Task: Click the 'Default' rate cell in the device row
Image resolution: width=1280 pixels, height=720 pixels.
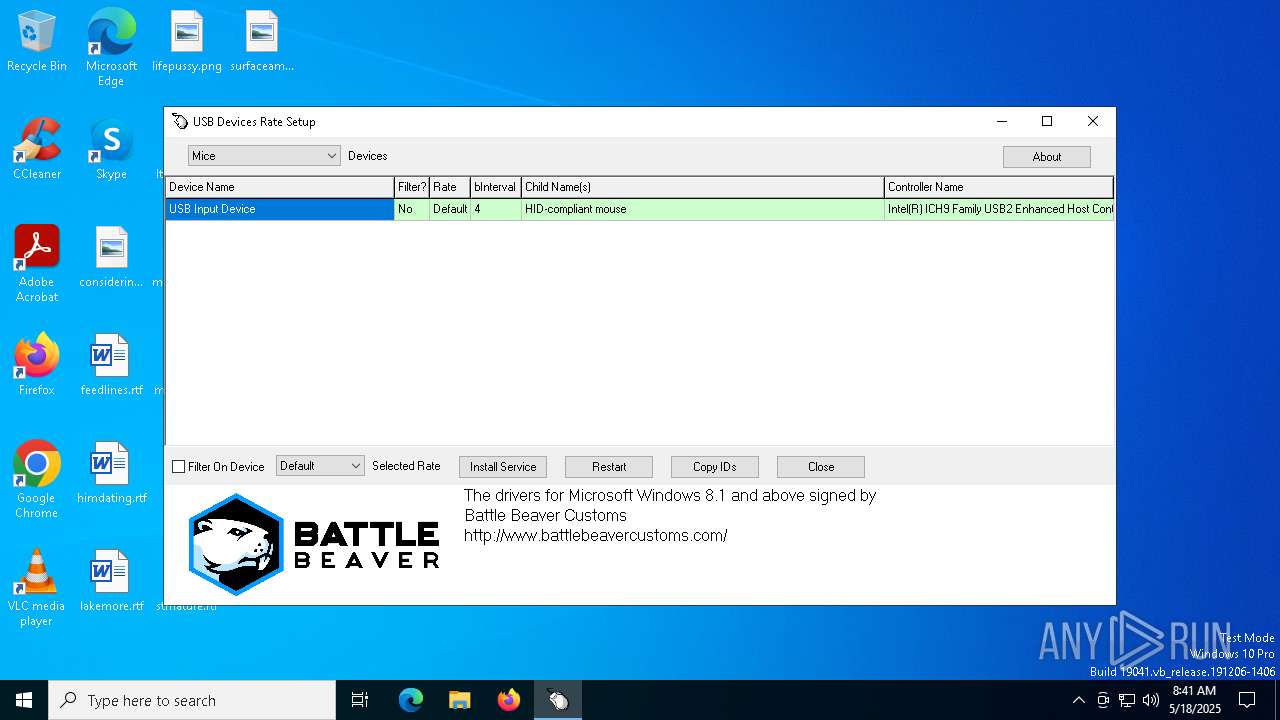Action: 450,209
